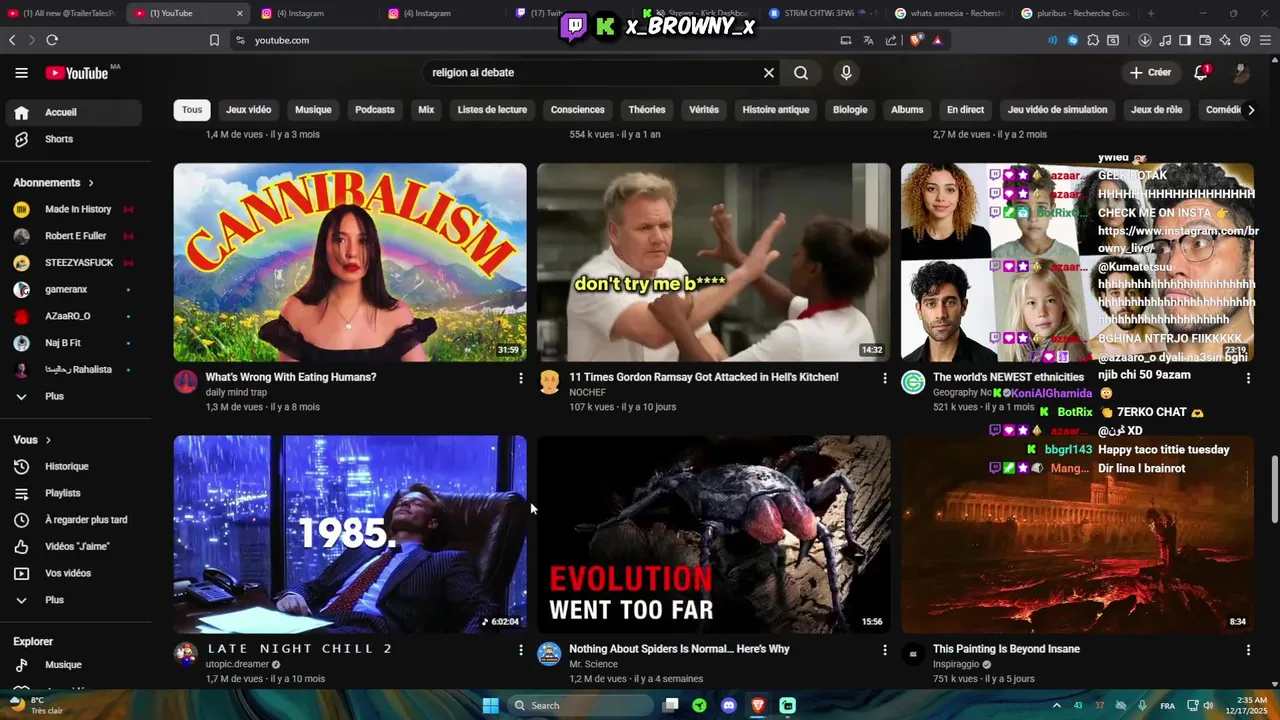This screenshot has height=720, width=1280.
Task: Select the En direct filter chip
Action: tap(965, 110)
